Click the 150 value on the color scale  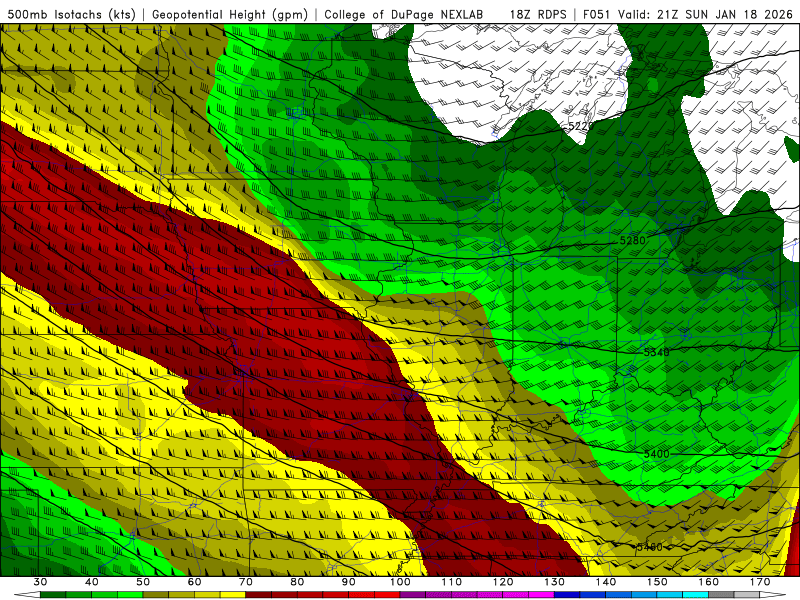[x=657, y=582]
